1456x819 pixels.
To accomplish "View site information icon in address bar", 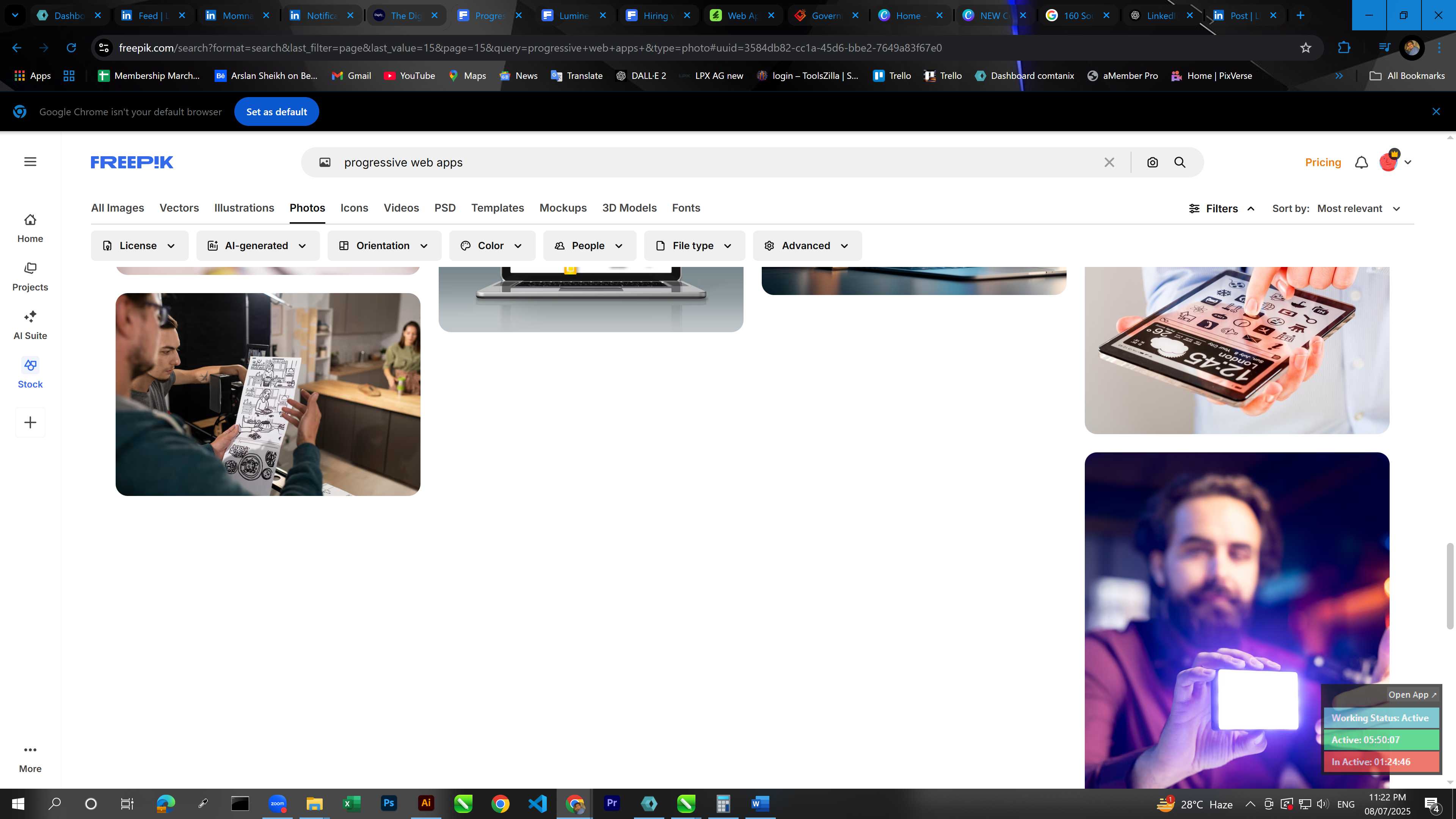I will coord(104,47).
